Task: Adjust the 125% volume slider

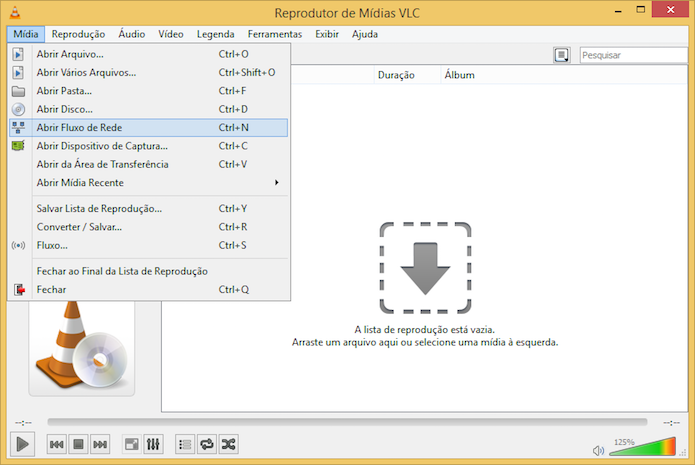Action: click(x=643, y=446)
